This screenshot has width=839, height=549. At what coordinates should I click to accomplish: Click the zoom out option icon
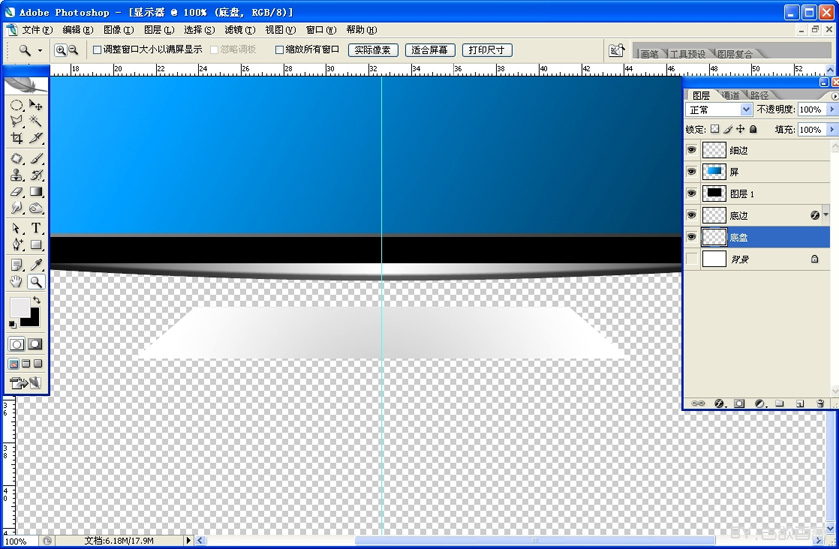point(73,50)
